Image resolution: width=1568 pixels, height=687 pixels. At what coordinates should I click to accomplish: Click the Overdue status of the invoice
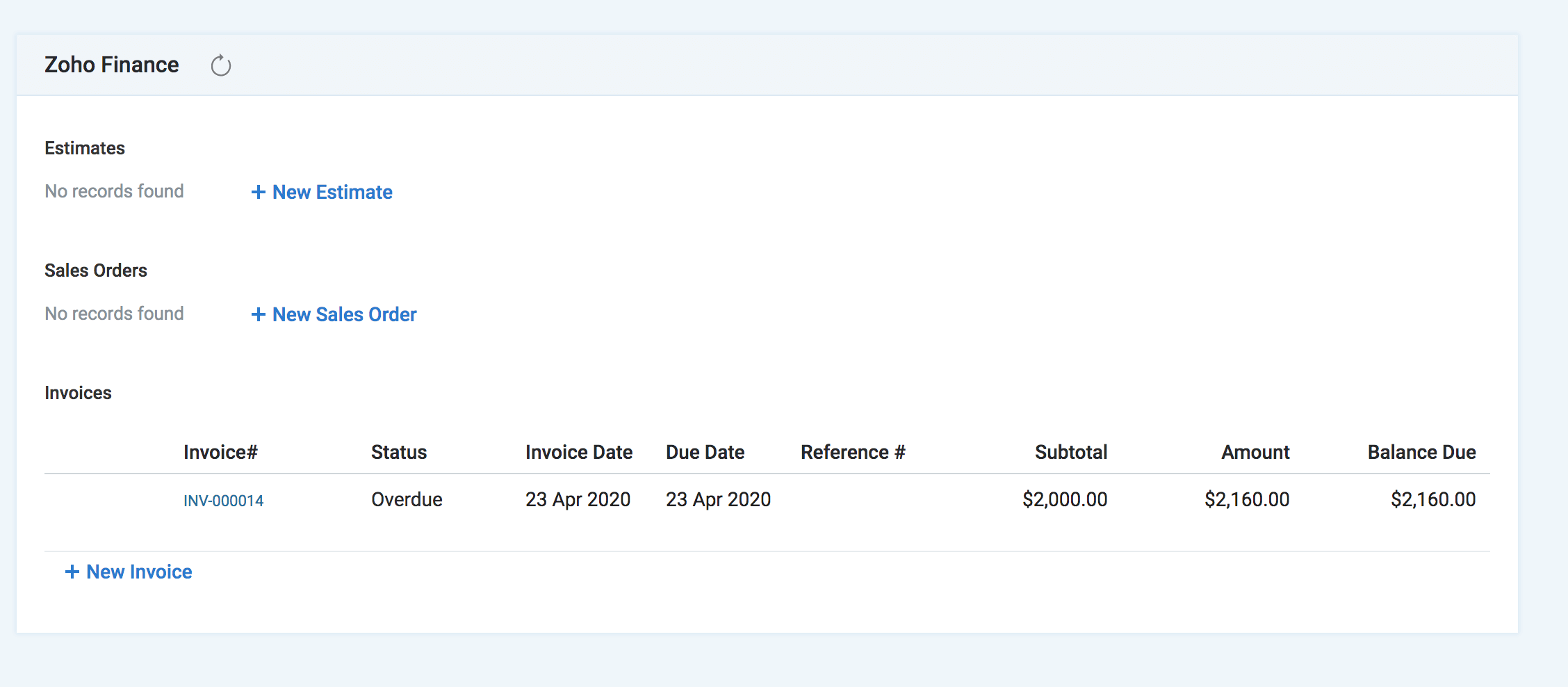(x=407, y=499)
